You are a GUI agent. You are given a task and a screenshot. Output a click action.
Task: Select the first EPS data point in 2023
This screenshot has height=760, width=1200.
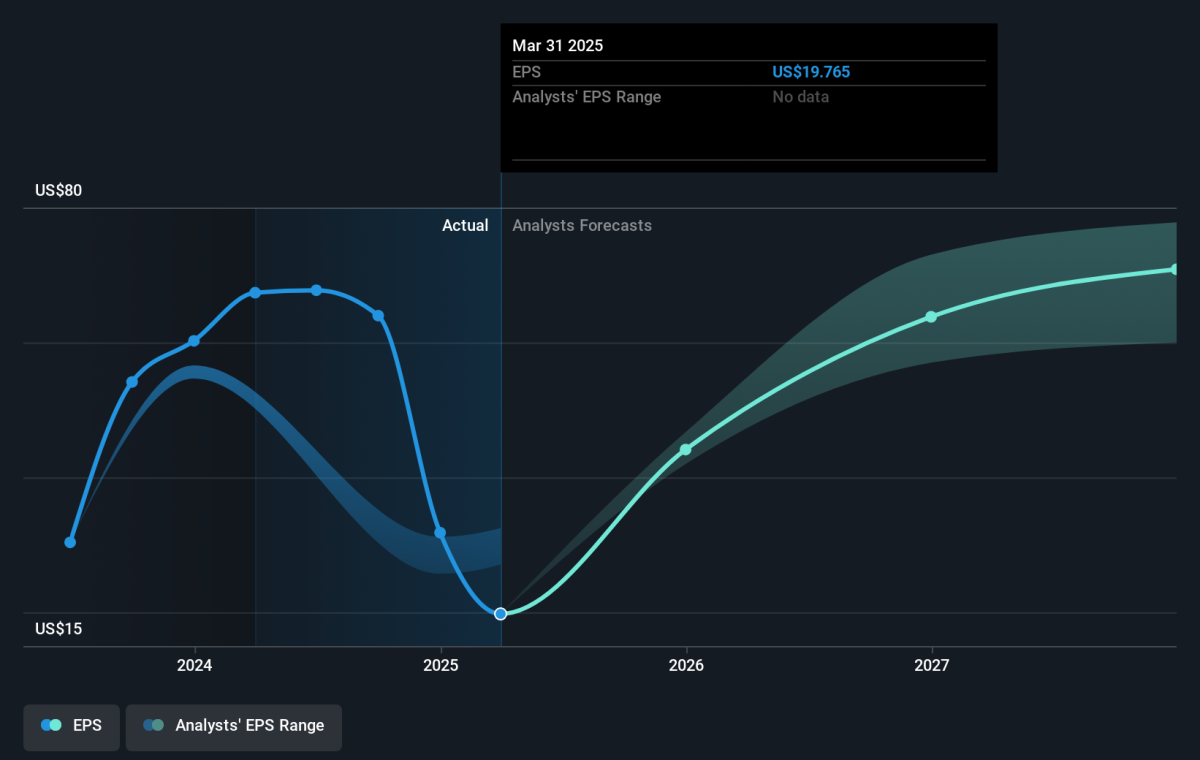pos(70,543)
